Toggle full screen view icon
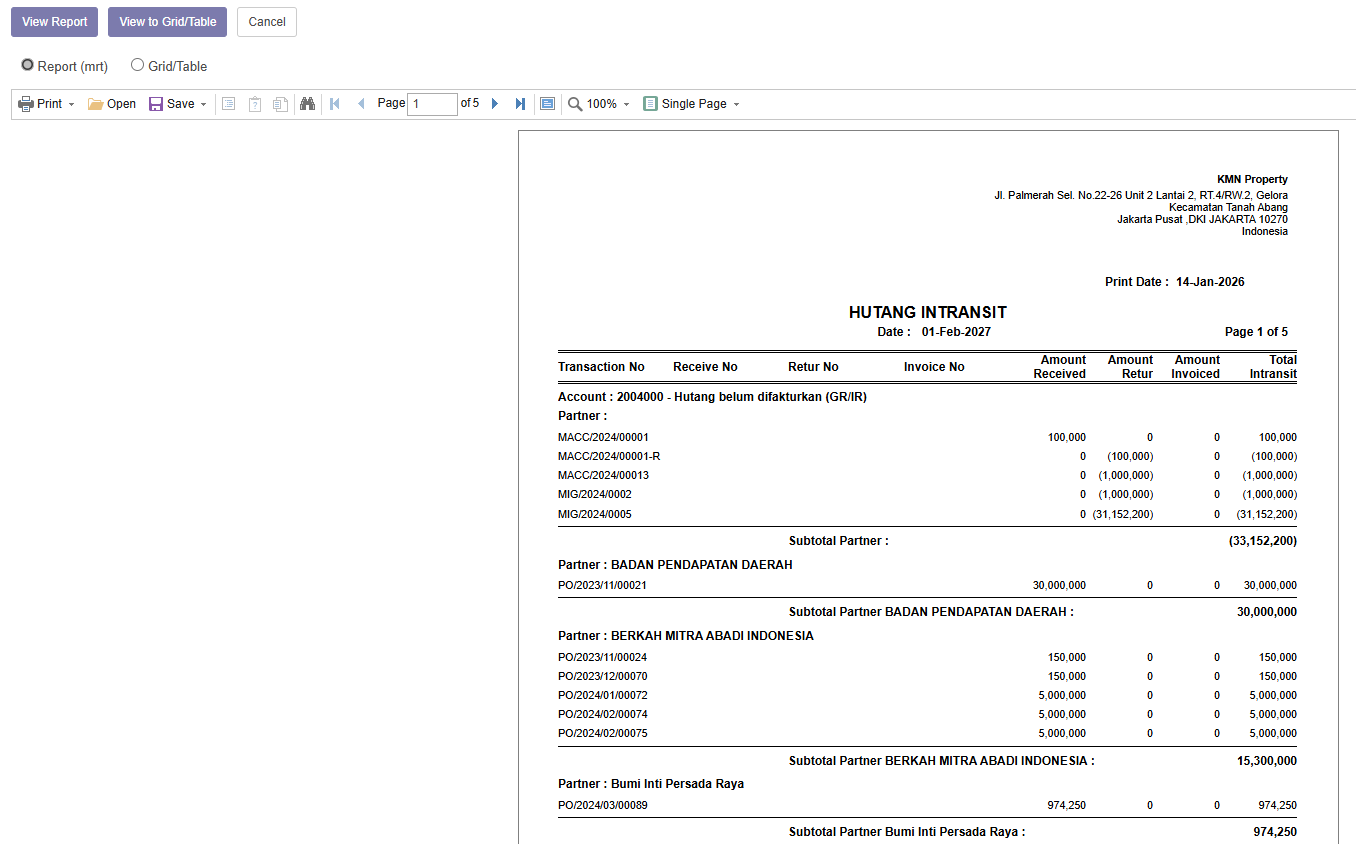1356x844 pixels. [547, 104]
